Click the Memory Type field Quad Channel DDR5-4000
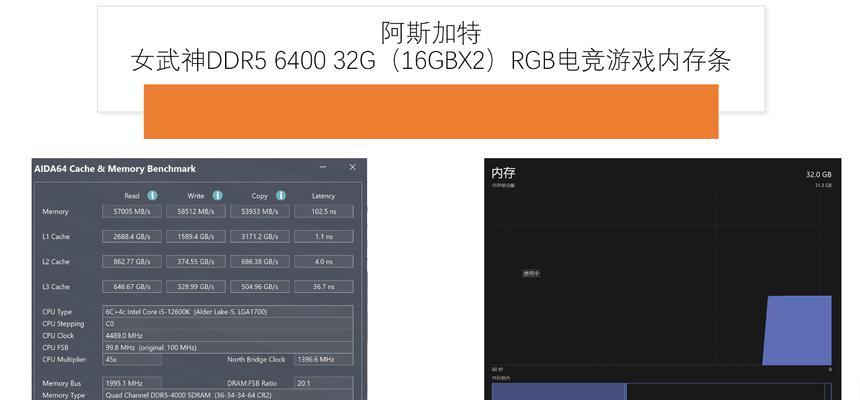The image size is (860, 400). tap(228, 395)
